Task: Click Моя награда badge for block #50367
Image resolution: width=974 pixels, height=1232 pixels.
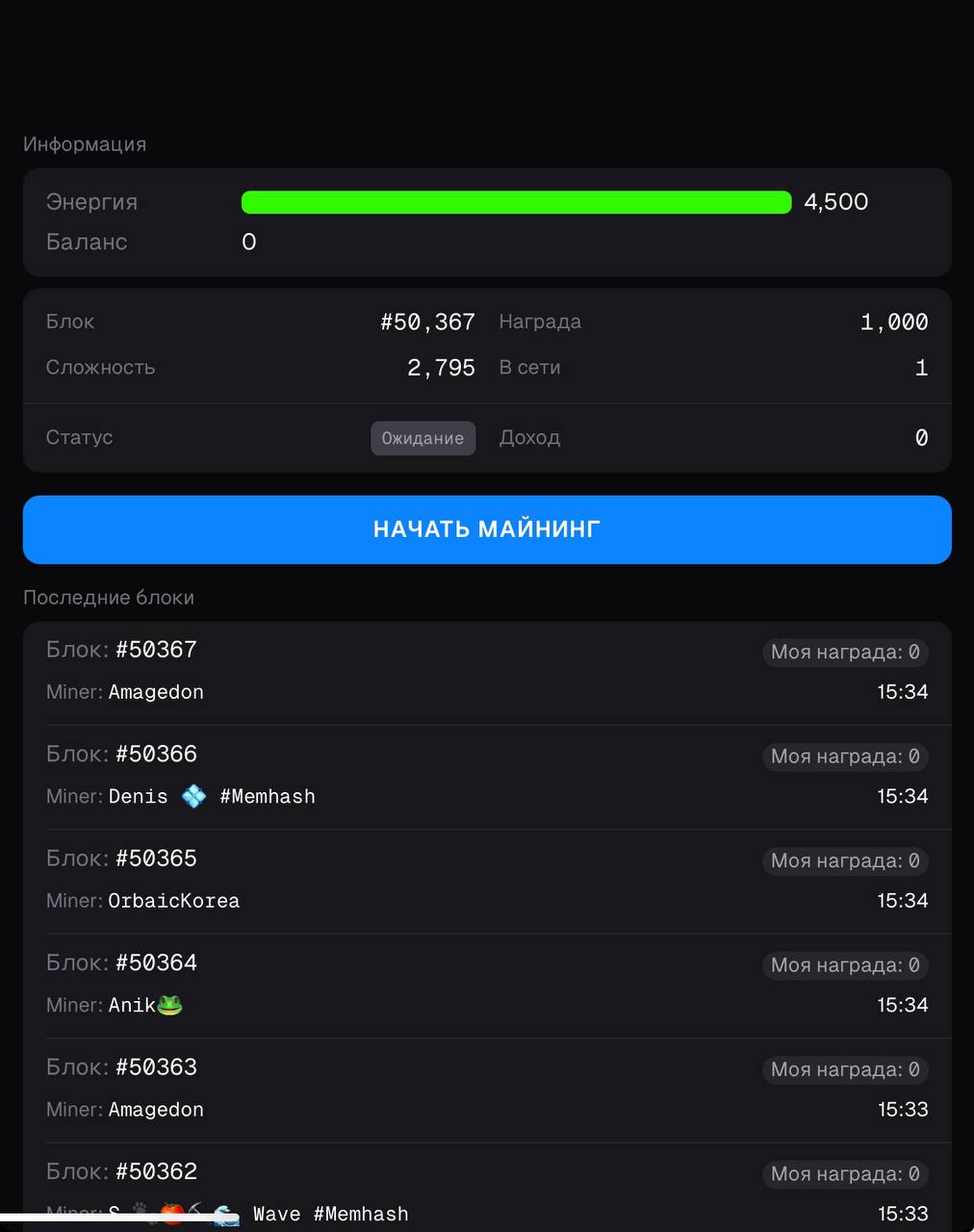Action: point(845,653)
